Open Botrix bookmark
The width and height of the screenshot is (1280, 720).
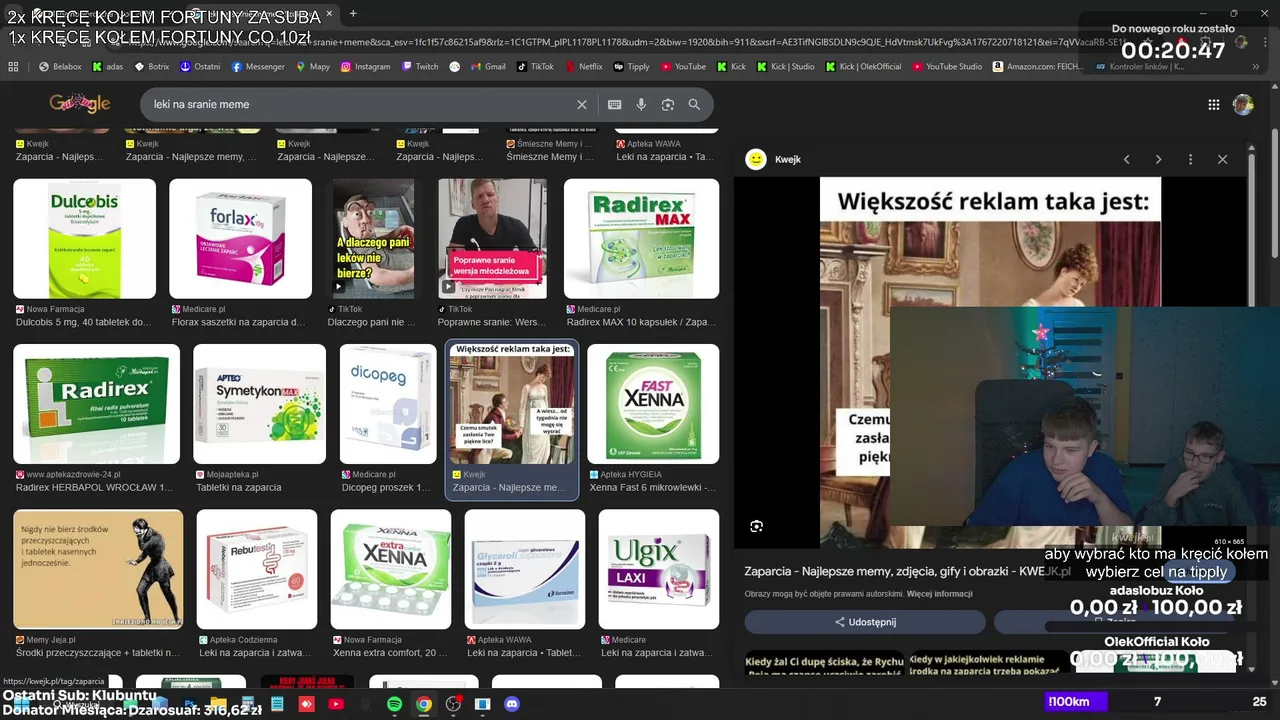point(152,67)
